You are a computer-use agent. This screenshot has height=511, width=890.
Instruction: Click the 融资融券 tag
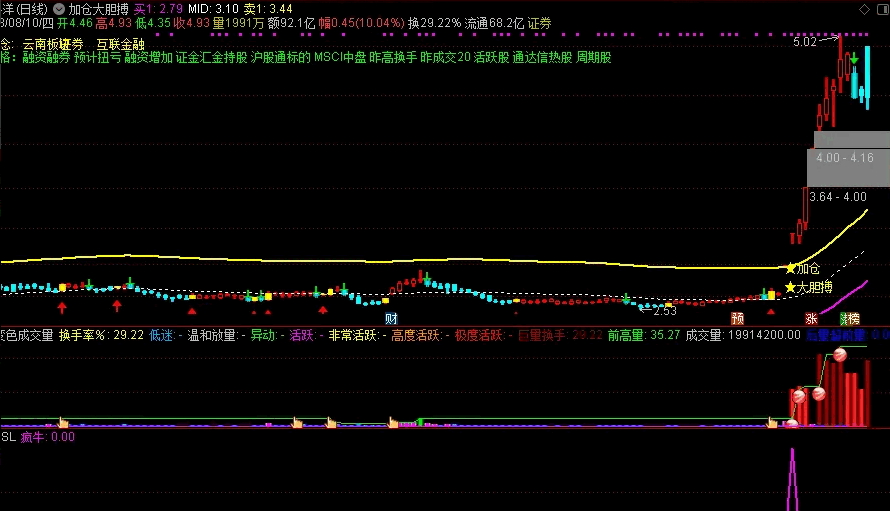pyautogui.click(x=47, y=57)
